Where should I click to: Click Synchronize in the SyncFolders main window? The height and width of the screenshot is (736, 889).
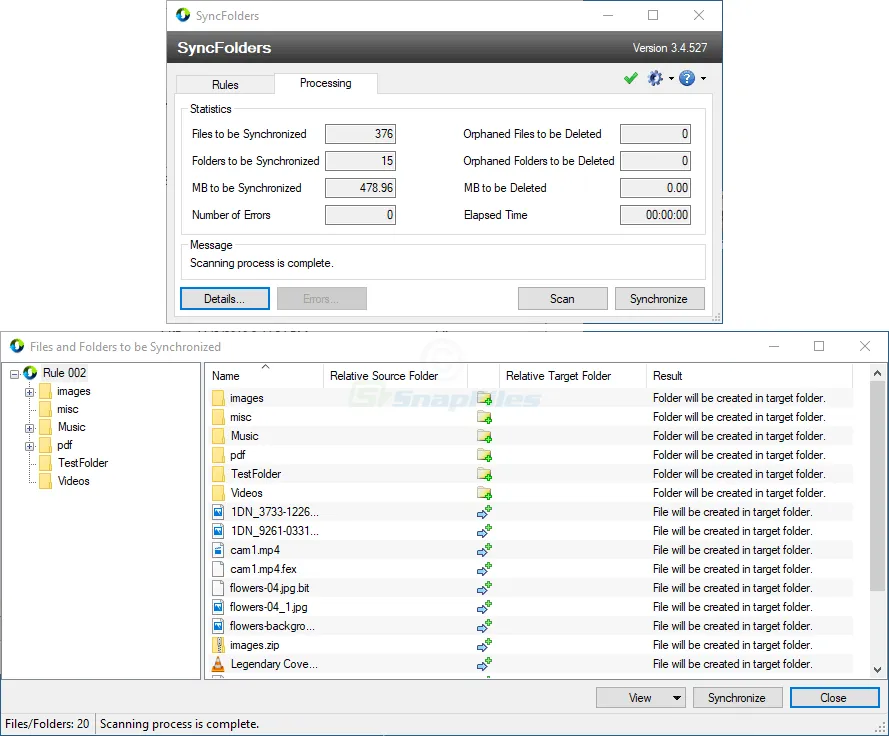pos(659,299)
